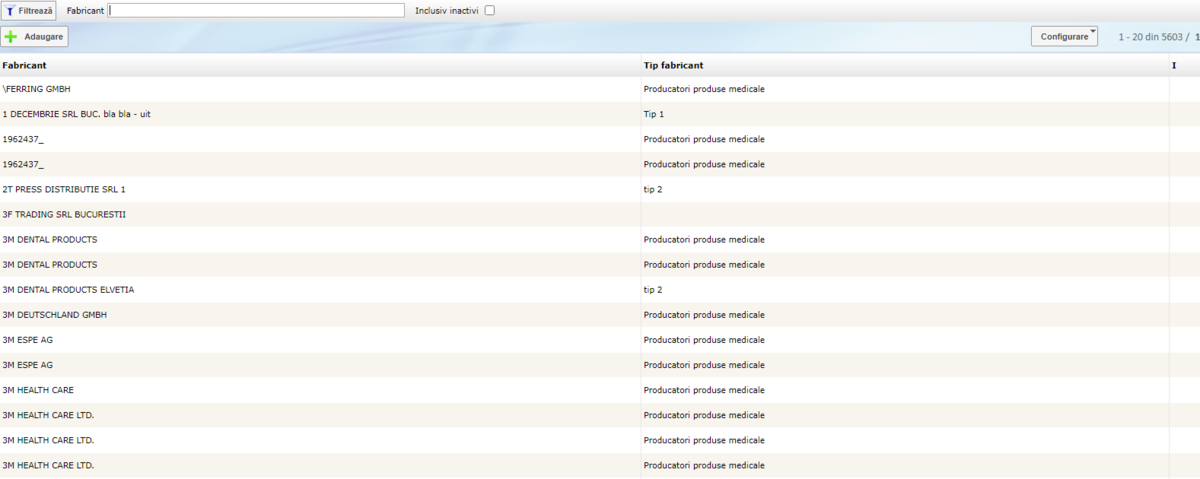This screenshot has width=1200, height=479.
Task: Sort by the Tip fabricant column header
Action: (x=673, y=65)
